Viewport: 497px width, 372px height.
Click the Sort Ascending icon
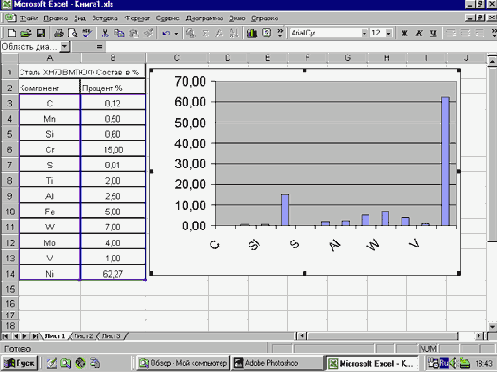pyautogui.click(x=234, y=33)
